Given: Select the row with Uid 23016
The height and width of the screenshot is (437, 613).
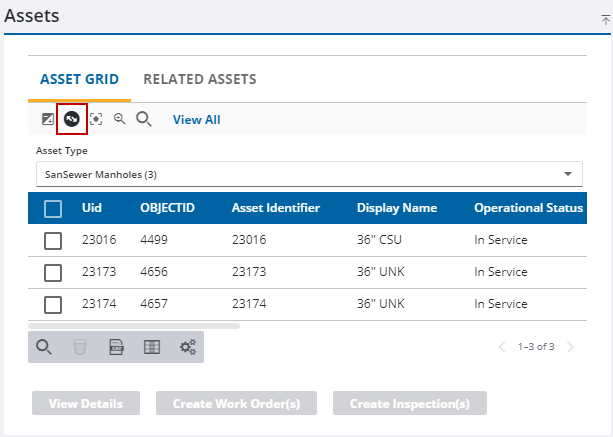Looking at the screenshot, I should click(53, 241).
